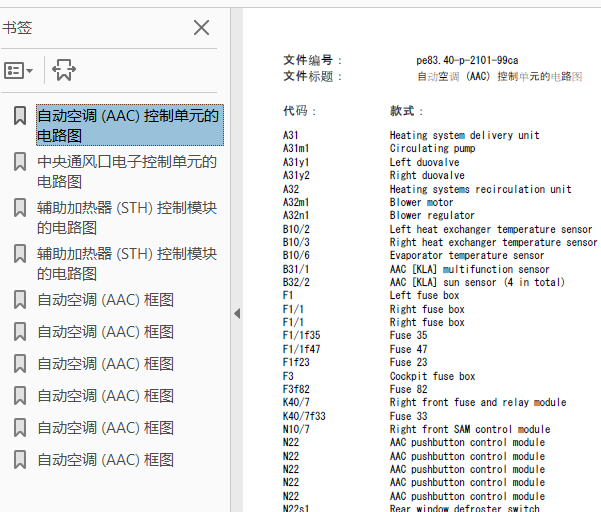The height and width of the screenshot is (512, 601).
Task: Click code K40/7f33
Action: click(304, 416)
